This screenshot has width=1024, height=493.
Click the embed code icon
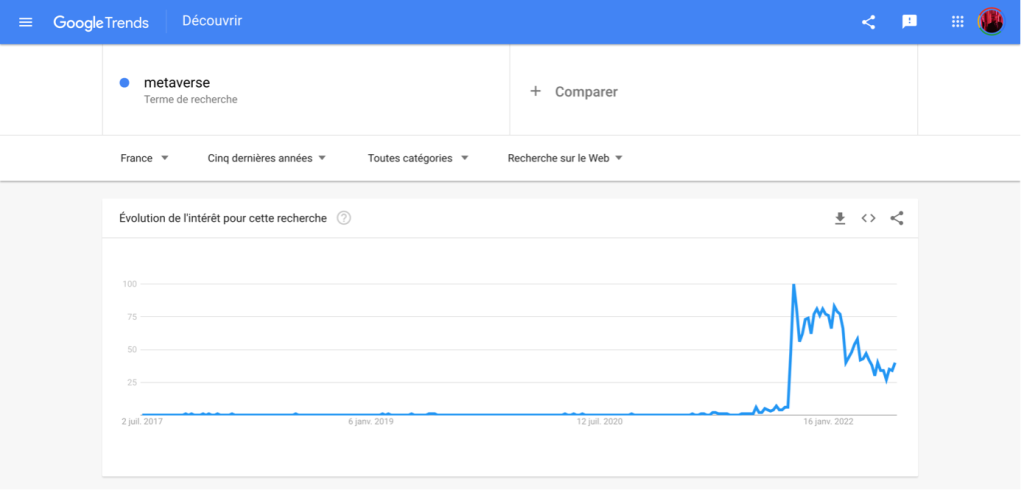pos(868,218)
